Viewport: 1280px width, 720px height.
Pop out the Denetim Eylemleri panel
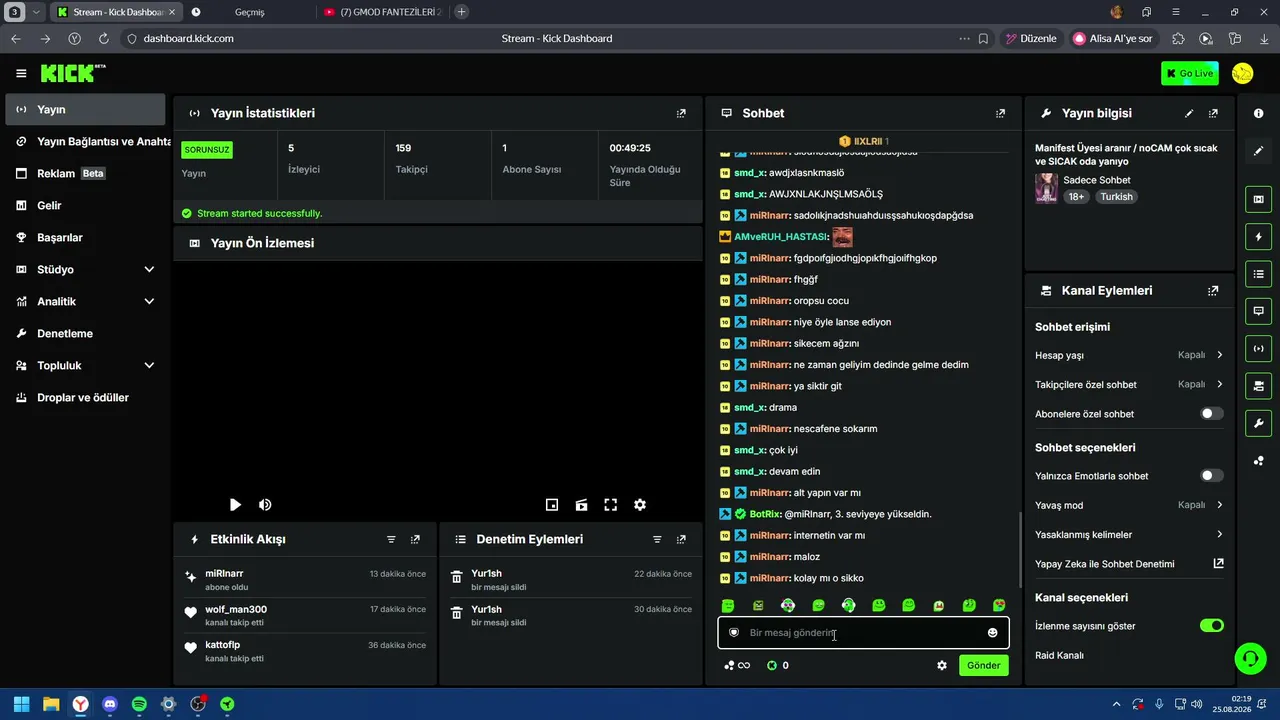click(x=681, y=540)
